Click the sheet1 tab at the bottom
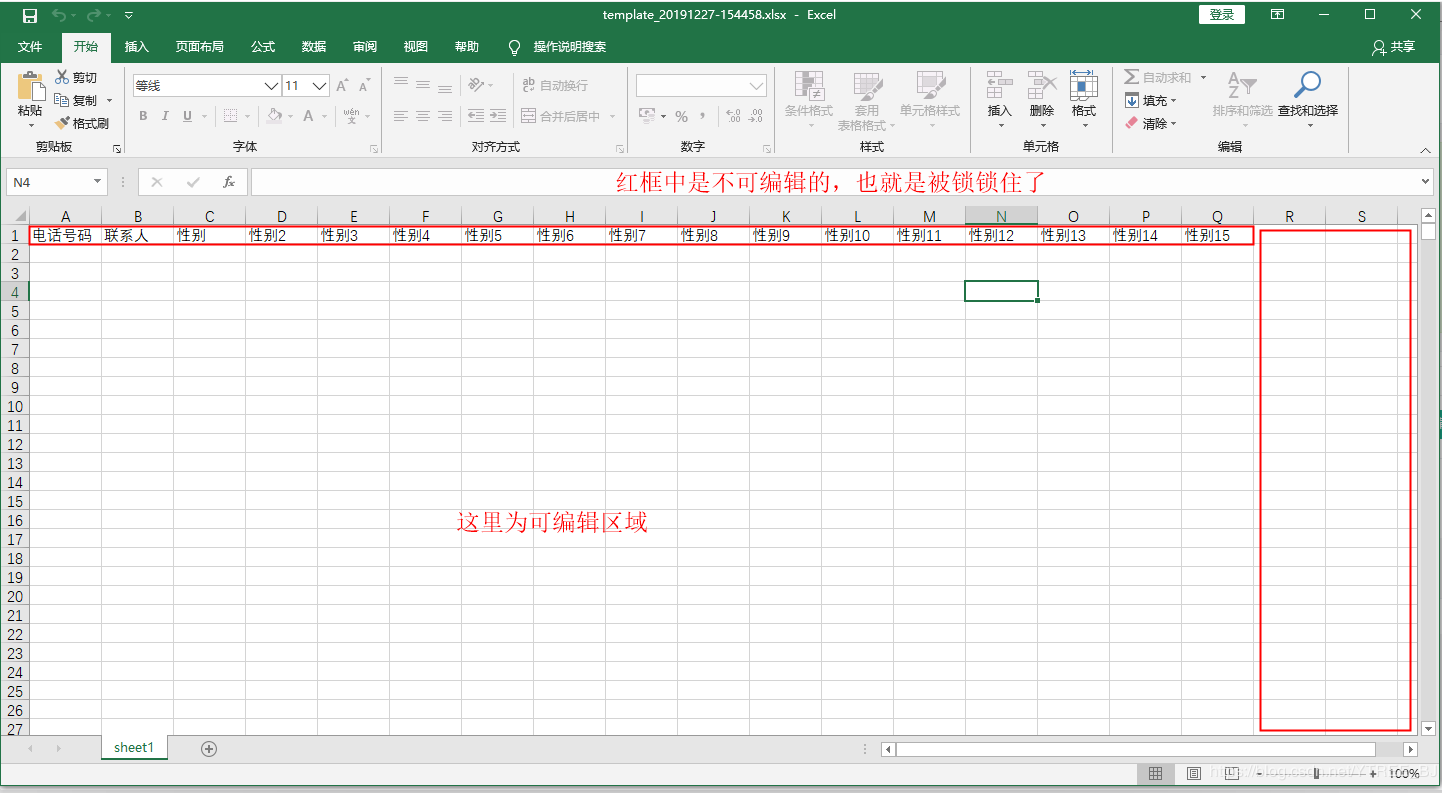Image resolution: width=1442 pixels, height=793 pixels. [x=134, y=747]
